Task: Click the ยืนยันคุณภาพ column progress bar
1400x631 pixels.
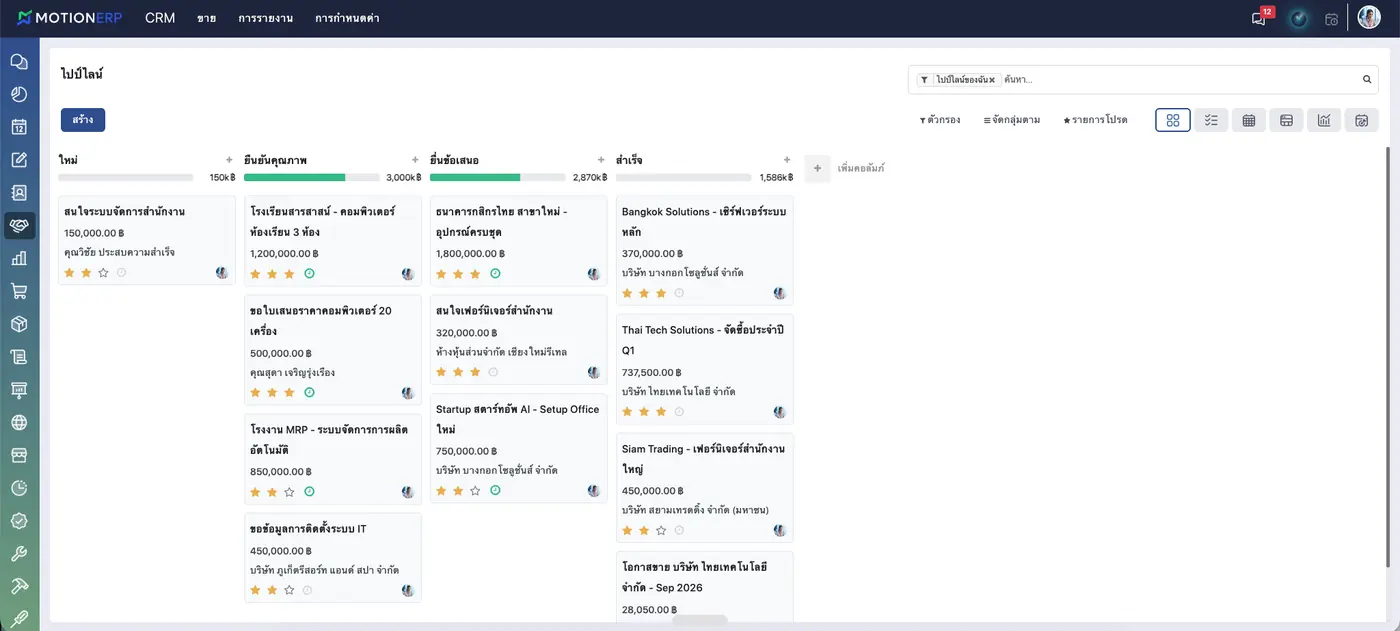Action: click(312, 177)
